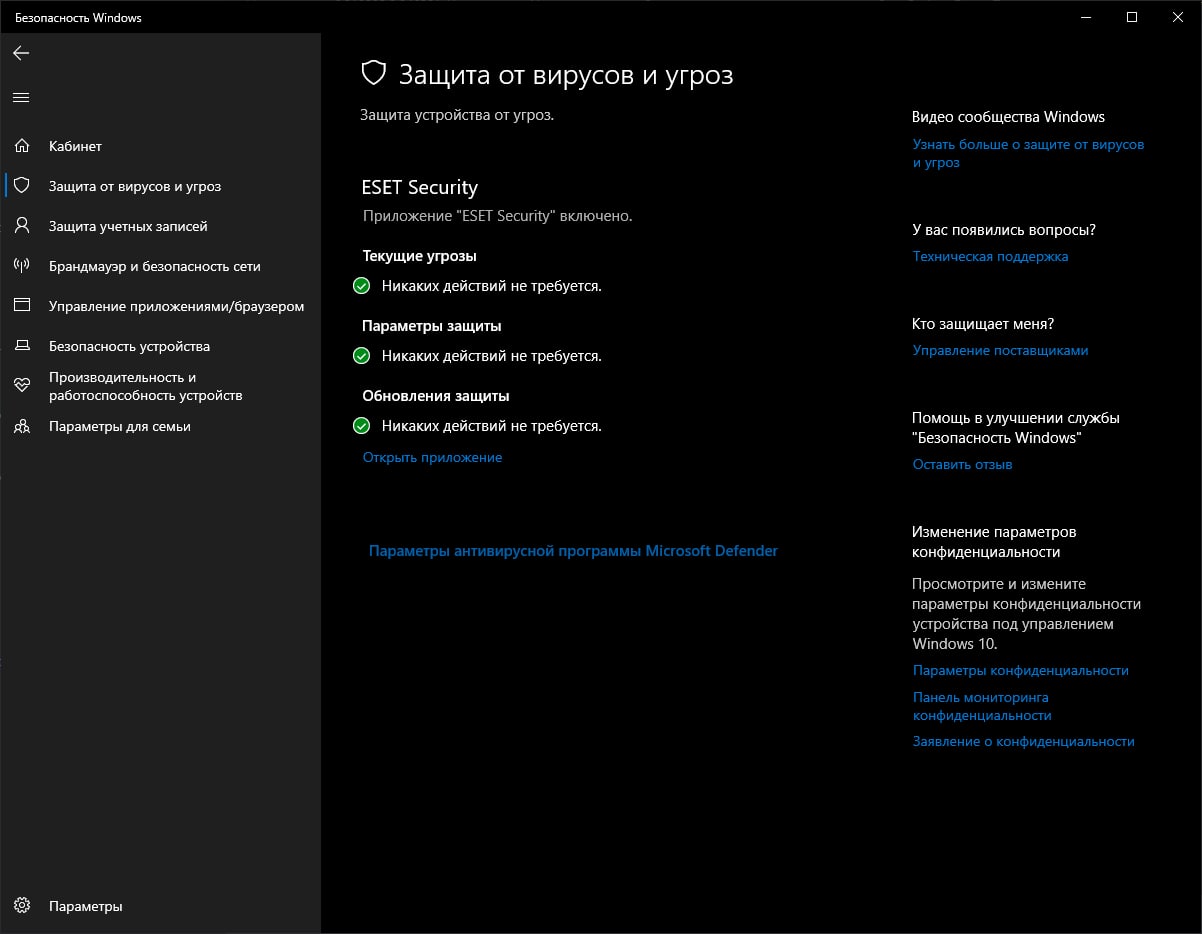1202x934 pixels.
Task: Click the laptop icon for device security
Action: [22, 346]
